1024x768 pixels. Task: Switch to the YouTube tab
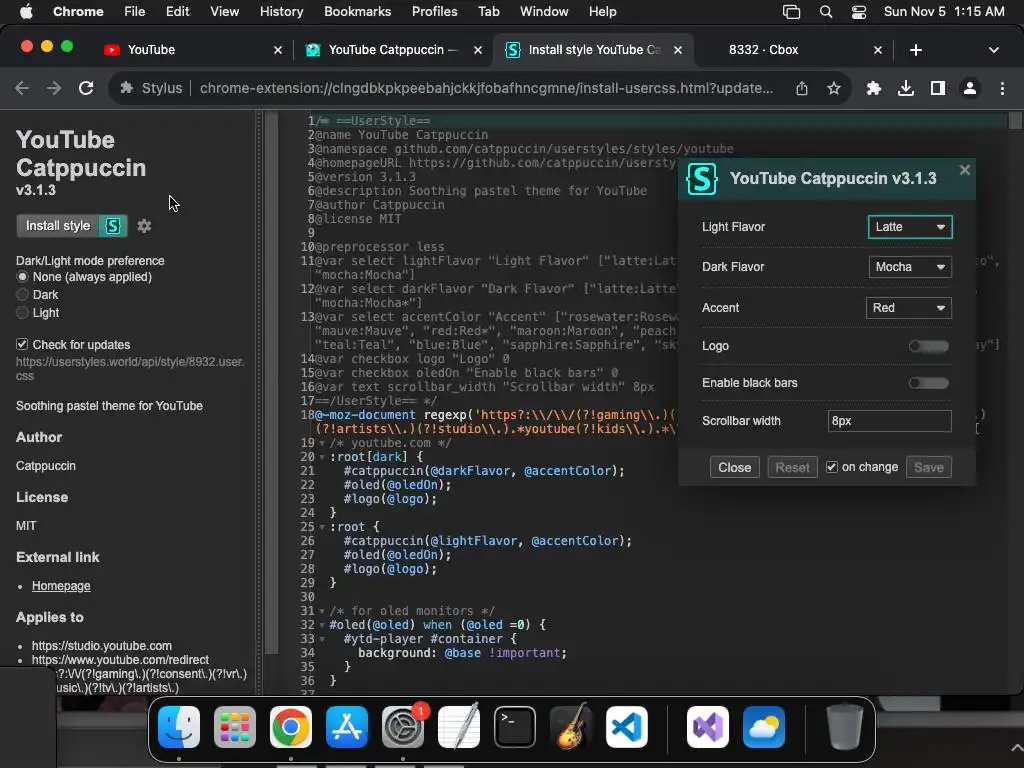[191, 50]
